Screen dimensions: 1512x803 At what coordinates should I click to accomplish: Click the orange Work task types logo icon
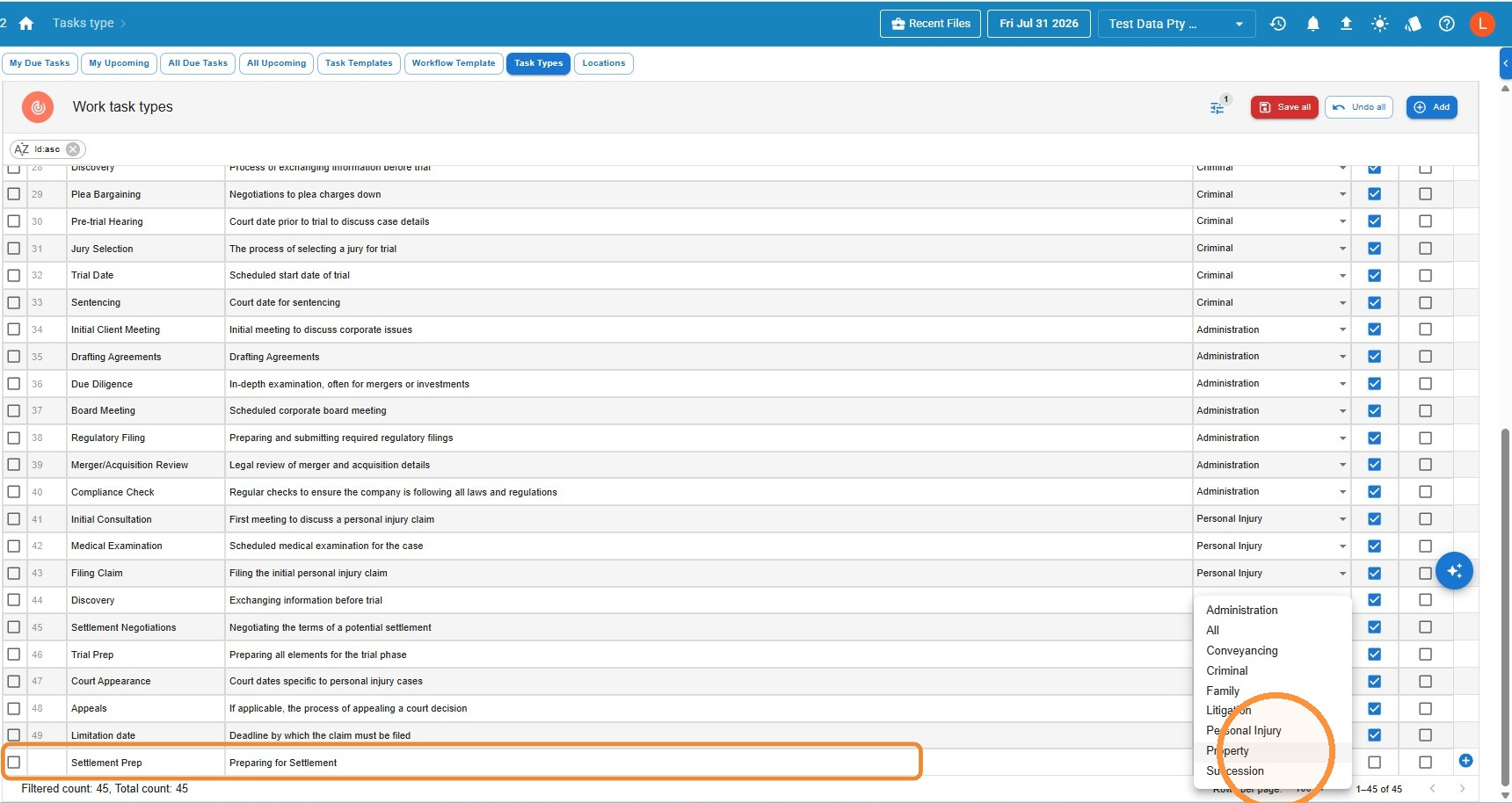pos(38,107)
